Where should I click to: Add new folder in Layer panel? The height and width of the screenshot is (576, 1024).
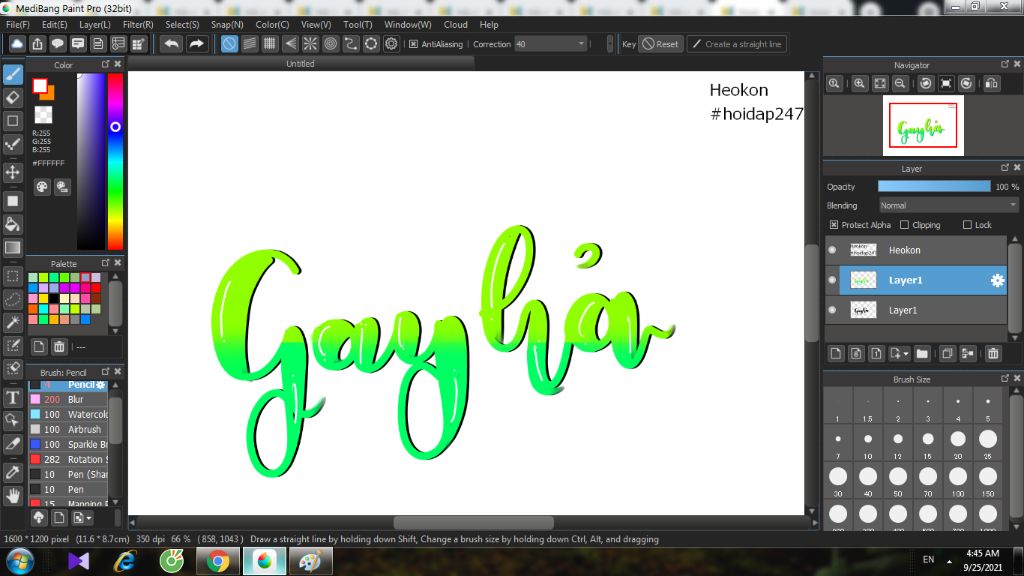click(922, 353)
